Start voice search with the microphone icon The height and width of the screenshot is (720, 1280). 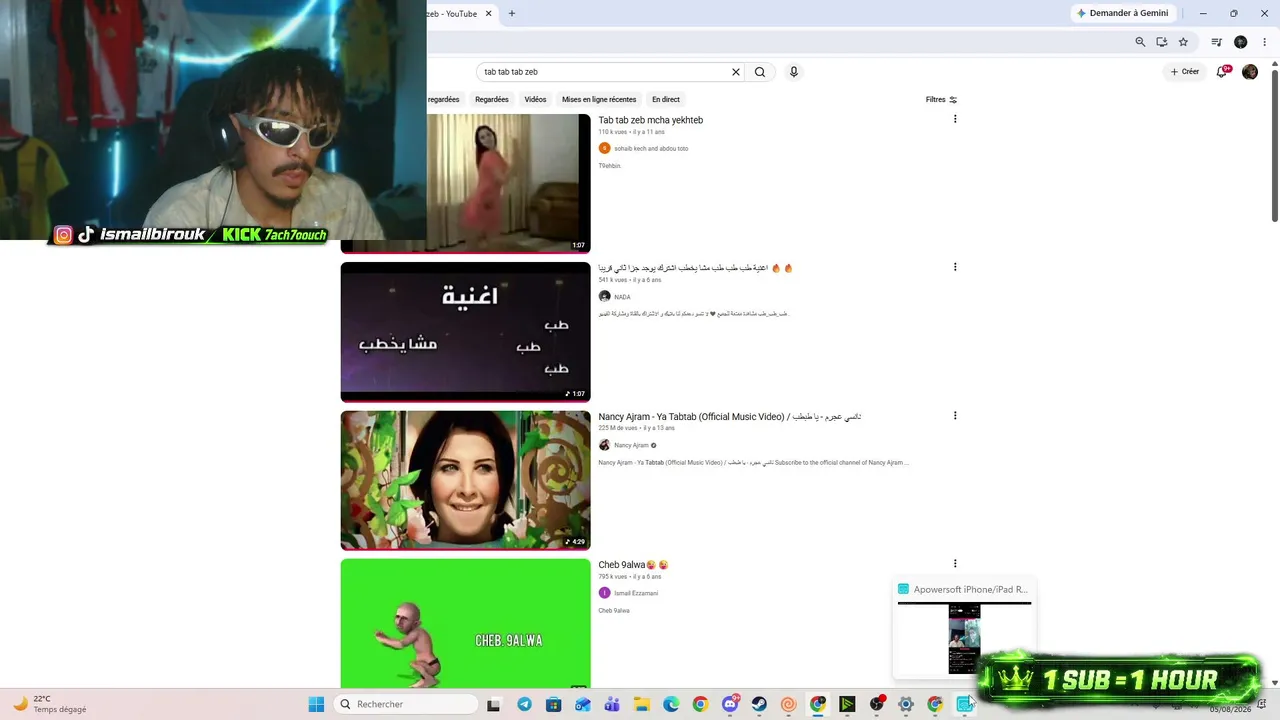[794, 72]
